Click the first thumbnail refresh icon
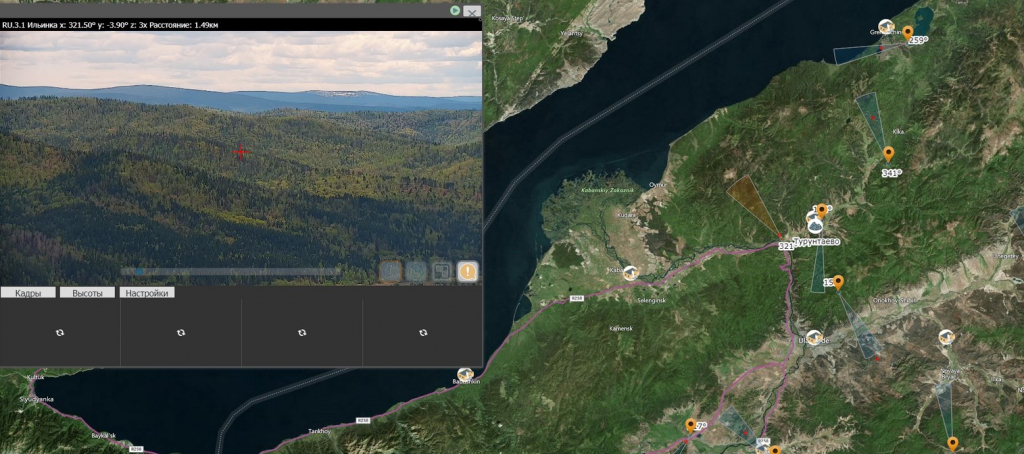The image size is (1024, 454). tap(60, 332)
